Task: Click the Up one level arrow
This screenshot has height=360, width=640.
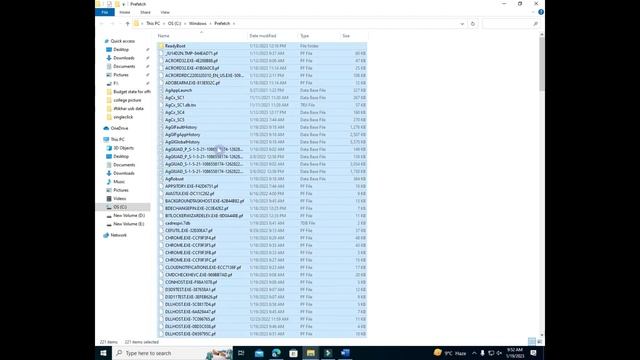Action: (x=127, y=24)
